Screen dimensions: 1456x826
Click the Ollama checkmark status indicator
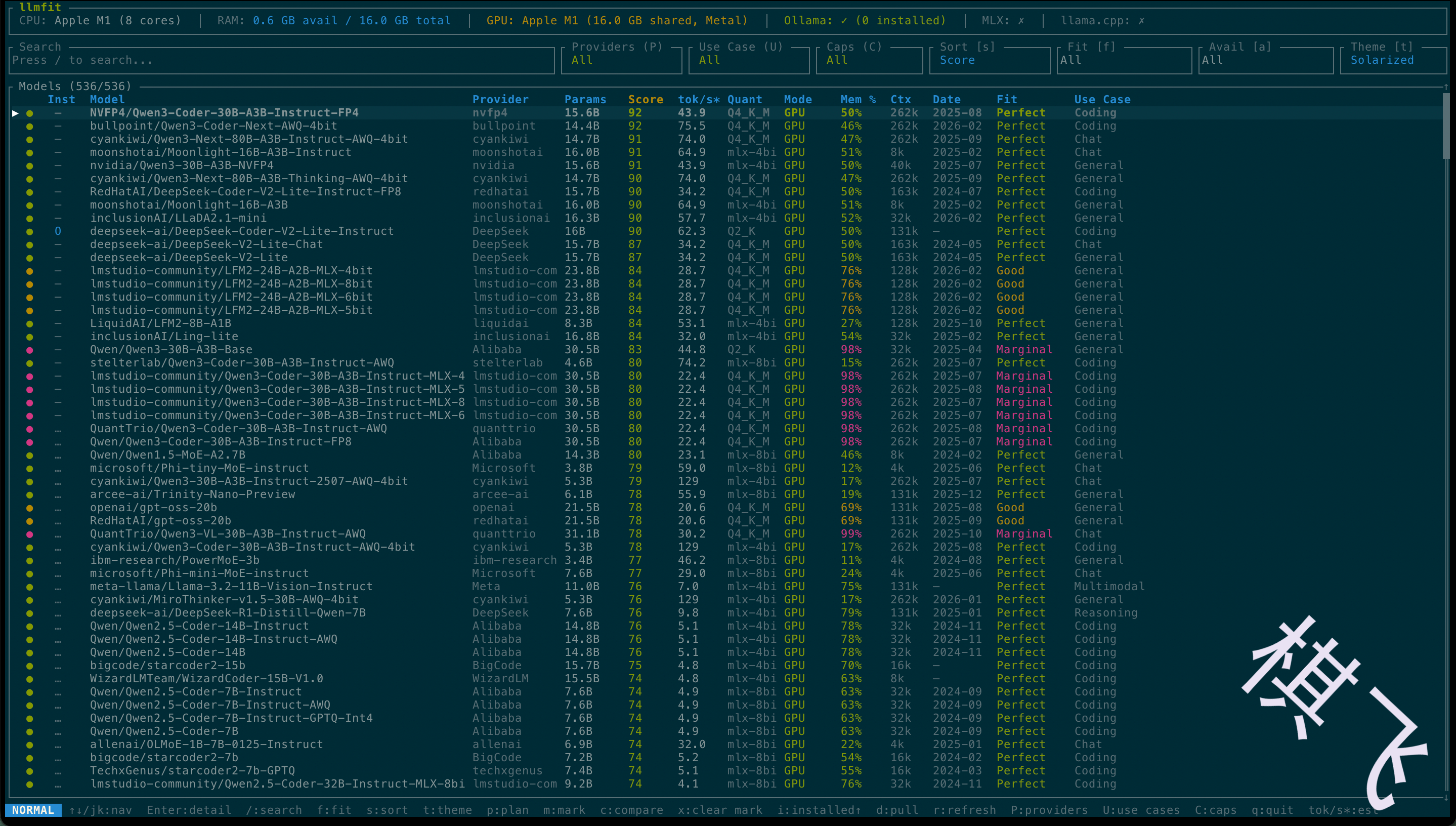tap(844, 20)
